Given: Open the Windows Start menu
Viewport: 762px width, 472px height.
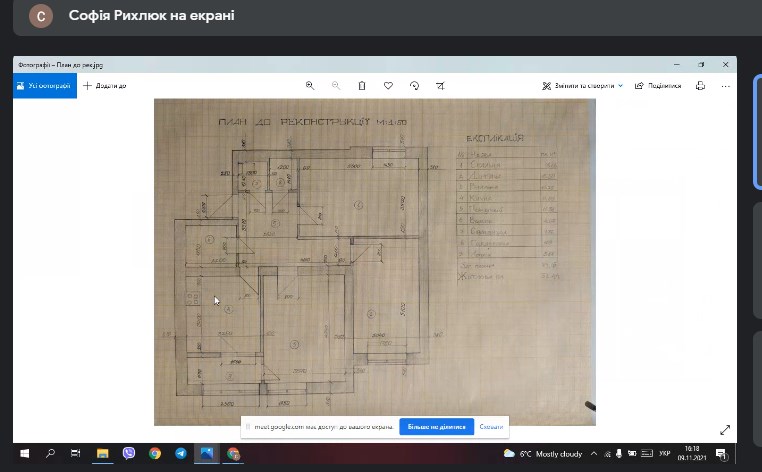Looking at the screenshot, I should (24, 454).
